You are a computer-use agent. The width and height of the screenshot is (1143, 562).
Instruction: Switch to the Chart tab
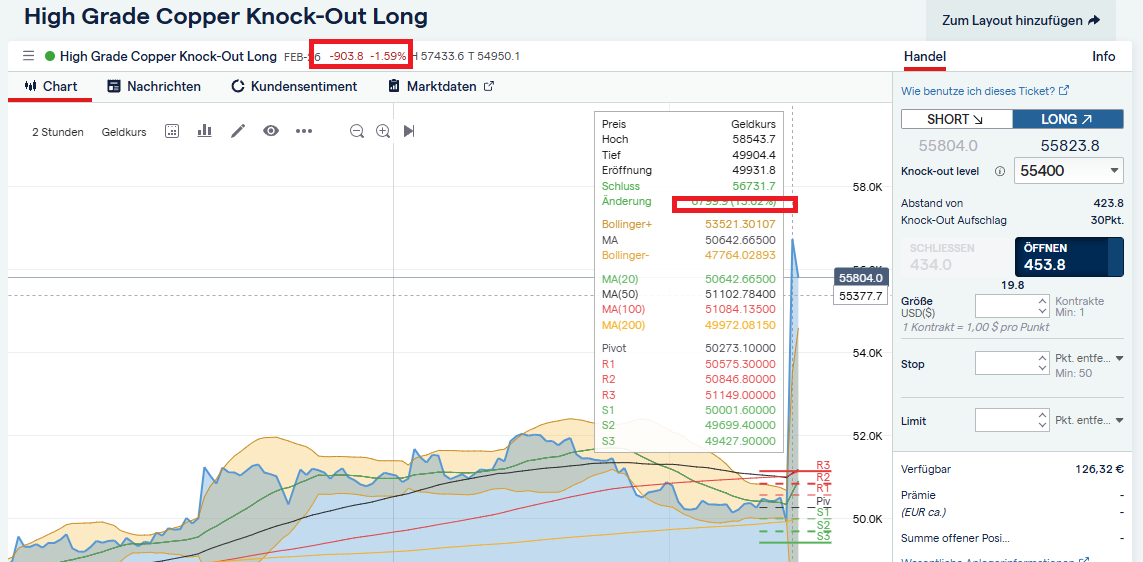coord(50,86)
